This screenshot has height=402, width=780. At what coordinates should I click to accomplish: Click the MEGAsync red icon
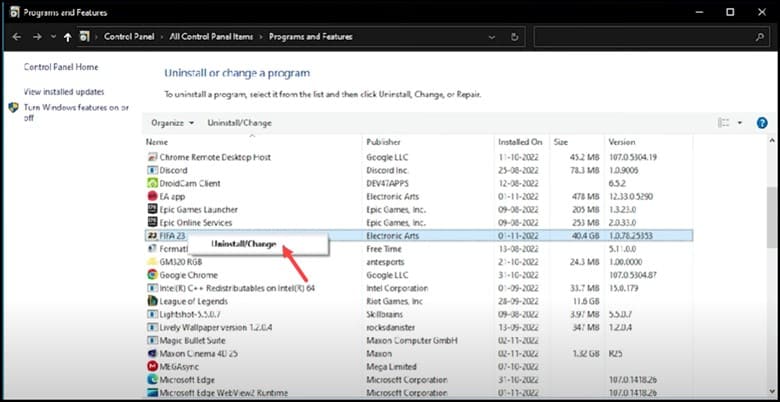pyautogui.click(x=153, y=367)
